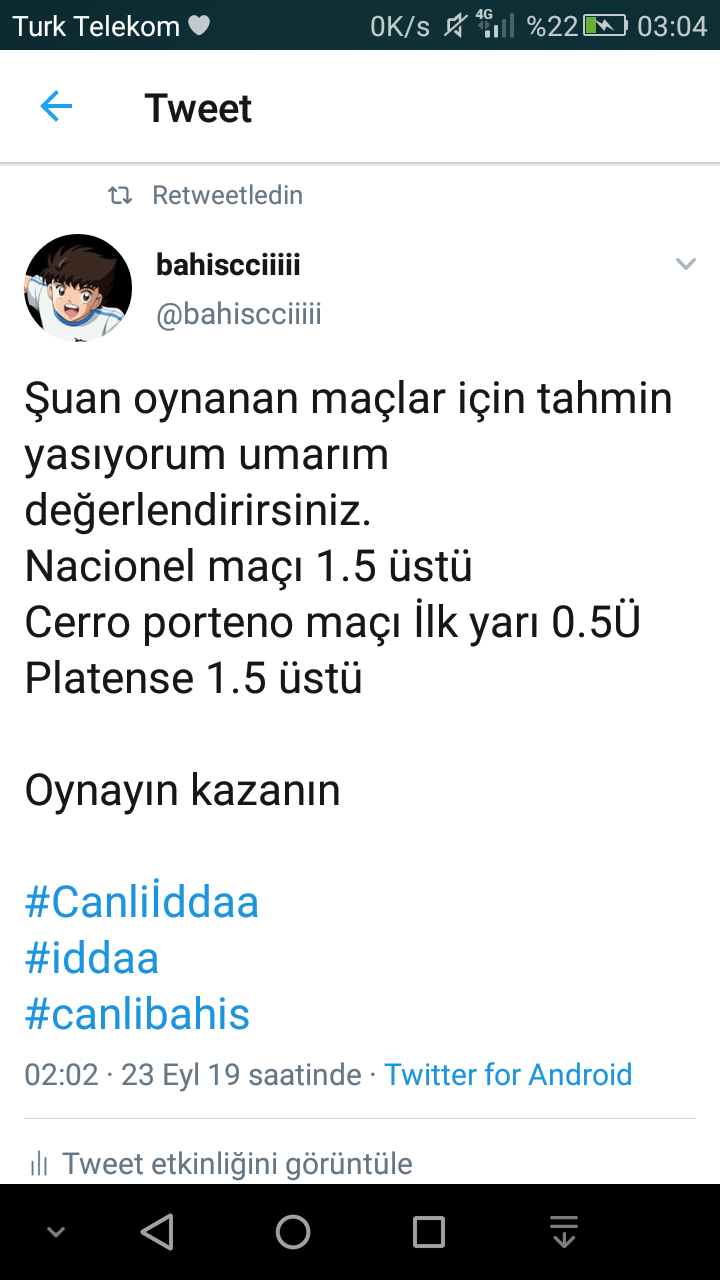Tap the battery icon in the status bar
Viewport: 720px width, 1280px height.
tap(606, 26)
